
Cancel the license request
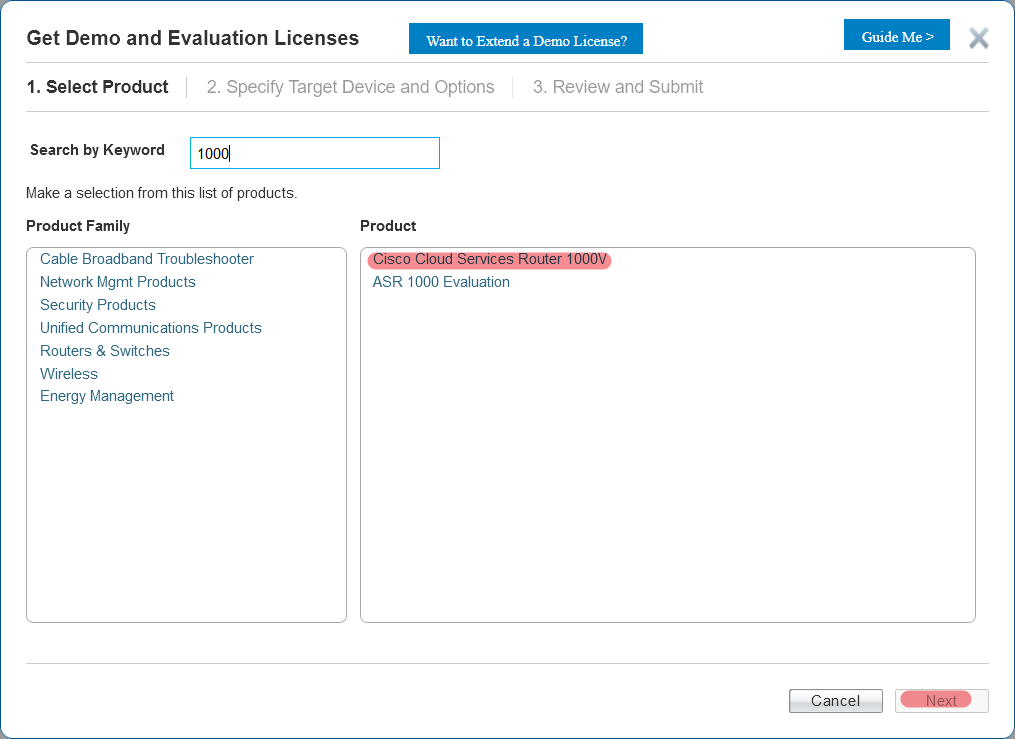click(836, 701)
